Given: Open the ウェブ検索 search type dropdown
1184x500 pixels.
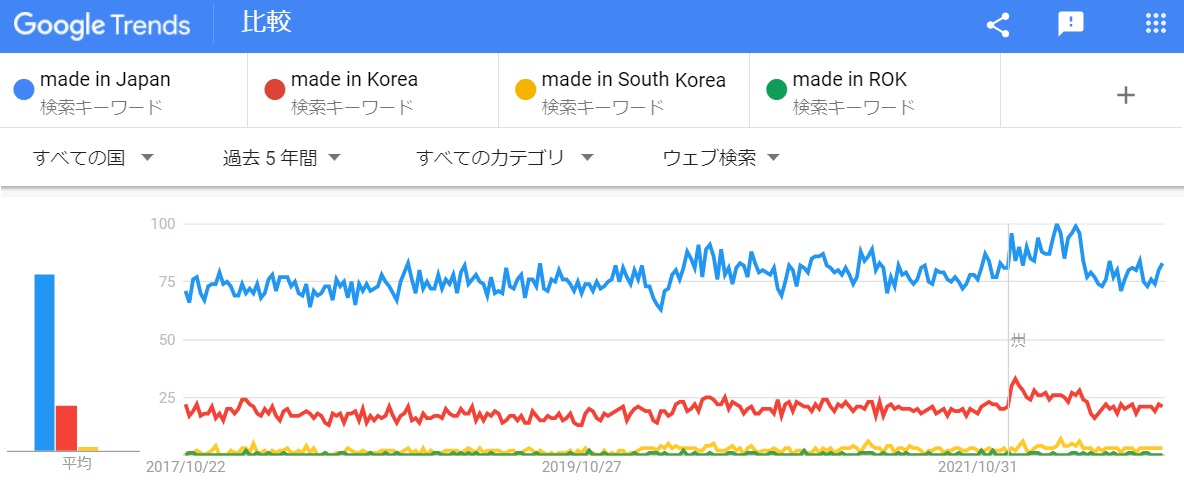Looking at the screenshot, I should (x=721, y=158).
